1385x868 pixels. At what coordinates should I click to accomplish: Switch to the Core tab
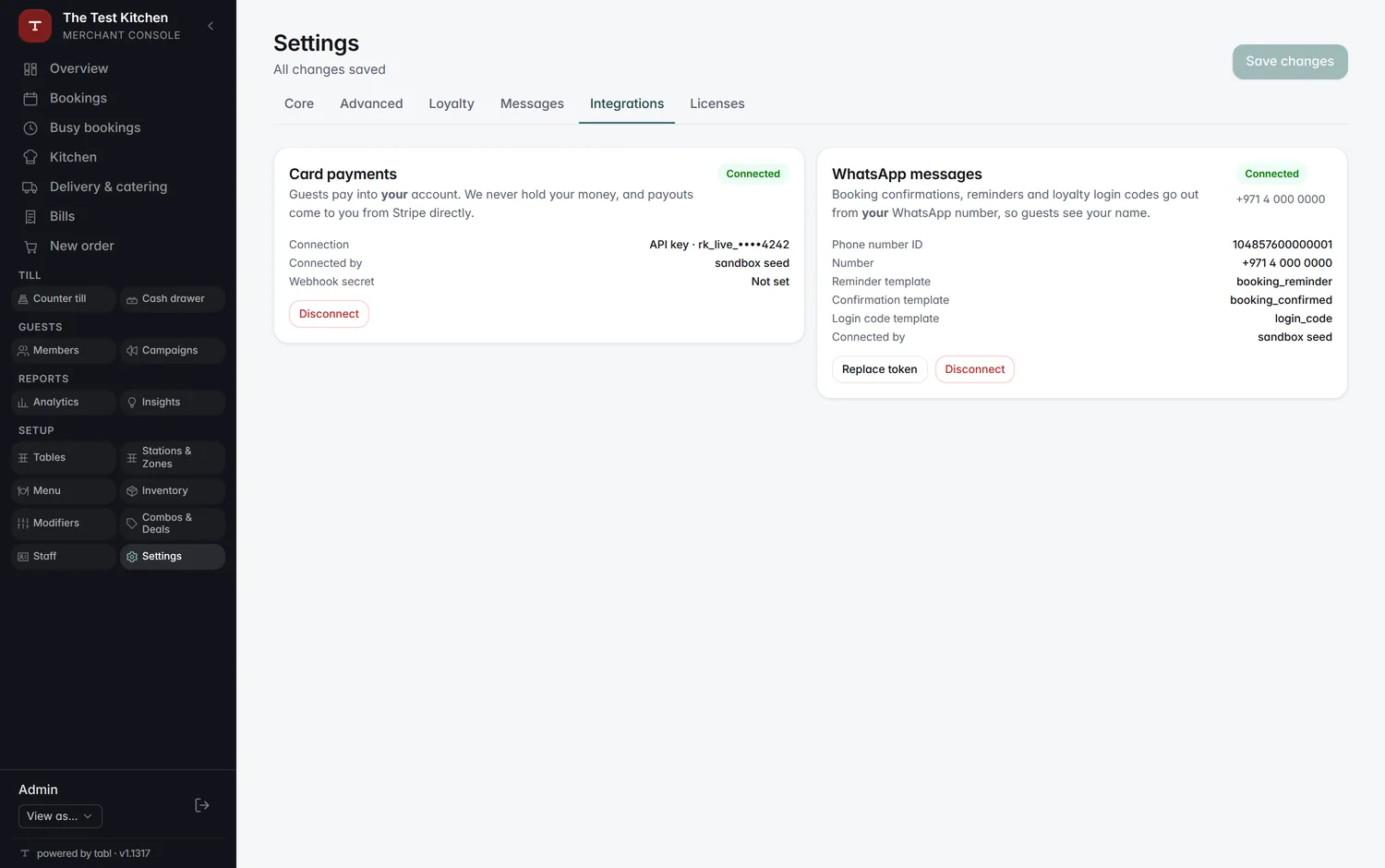pos(299,103)
